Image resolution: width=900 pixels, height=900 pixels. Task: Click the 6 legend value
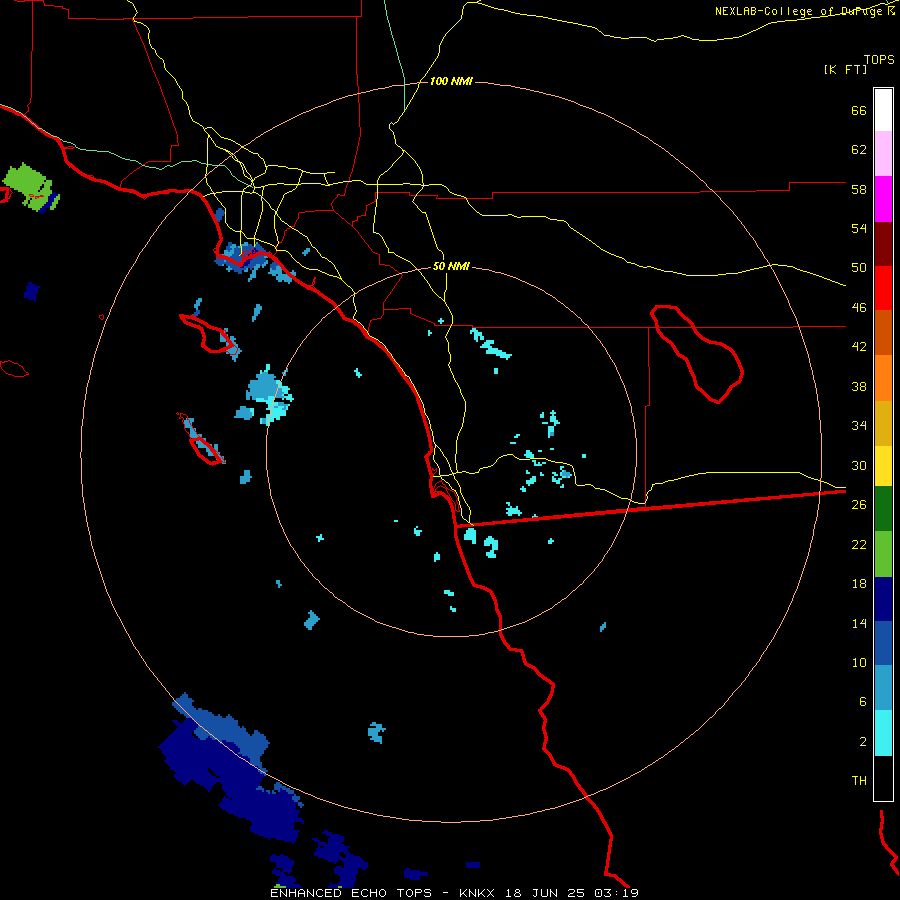863,701
